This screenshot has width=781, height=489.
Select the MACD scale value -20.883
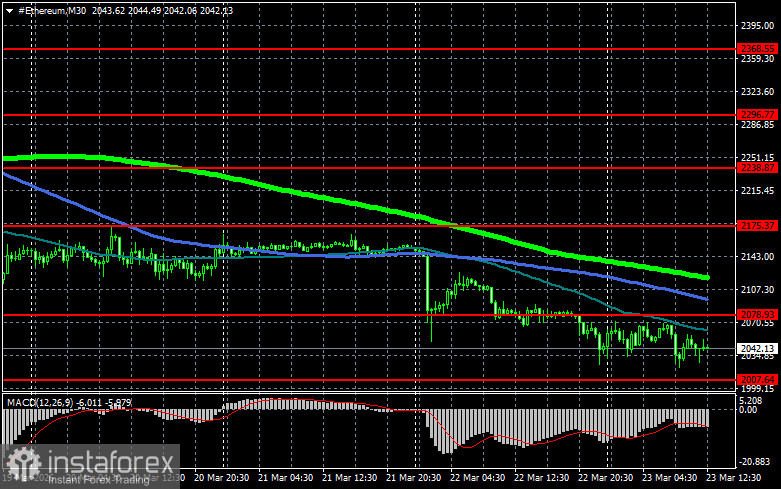coord(755,462)
